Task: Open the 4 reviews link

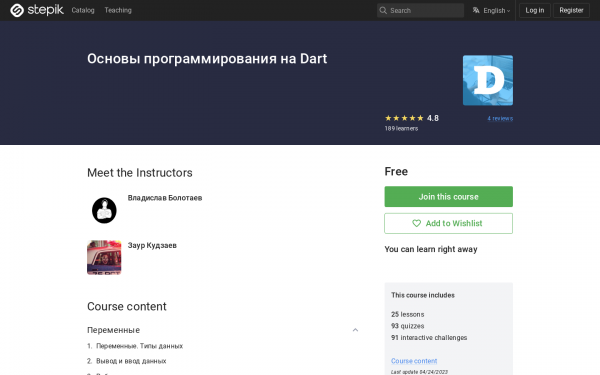Action: [x=500, y=119]
